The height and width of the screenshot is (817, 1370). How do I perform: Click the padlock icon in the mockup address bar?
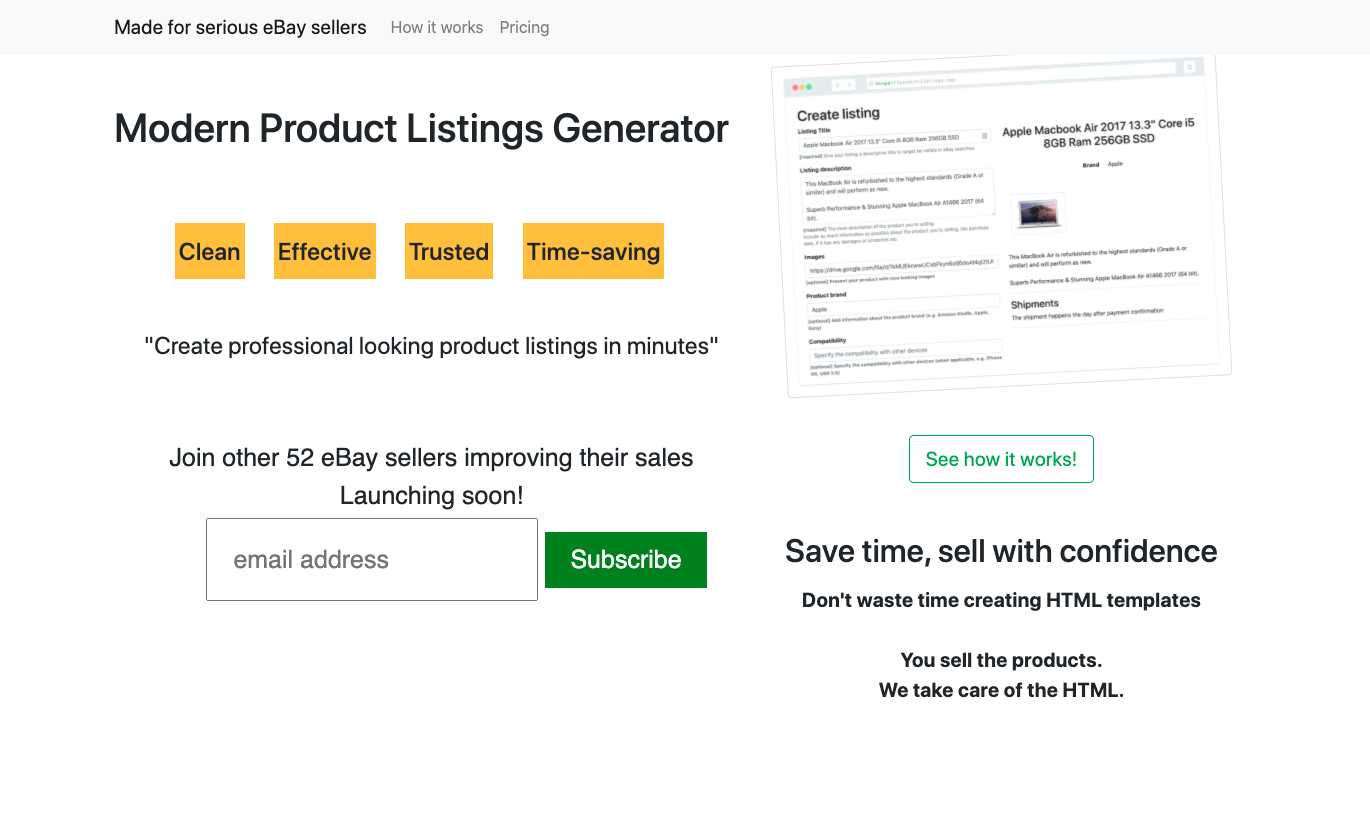872,82
